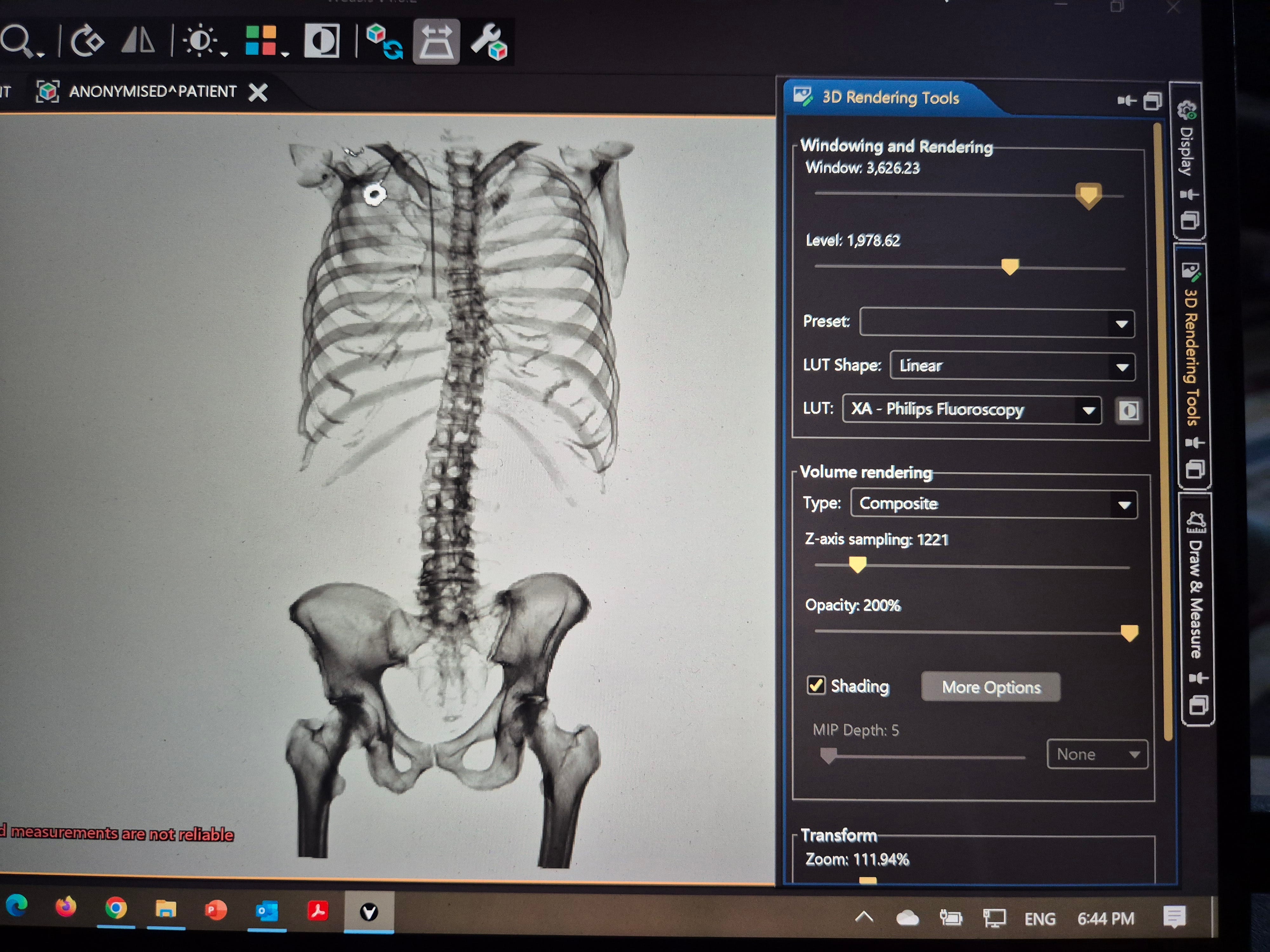
Task: Uncheck the Shading checkbox
Action: click(x=816, y=685)
